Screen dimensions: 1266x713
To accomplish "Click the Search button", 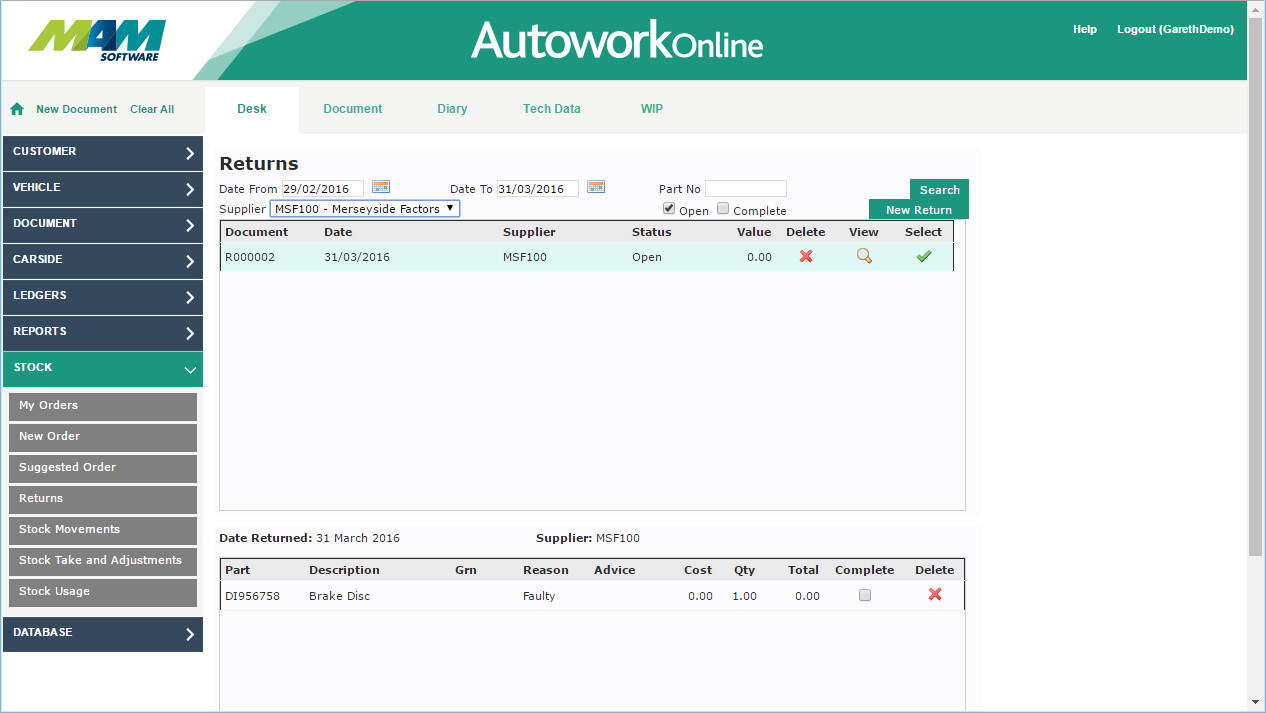I will click(939, 190).
